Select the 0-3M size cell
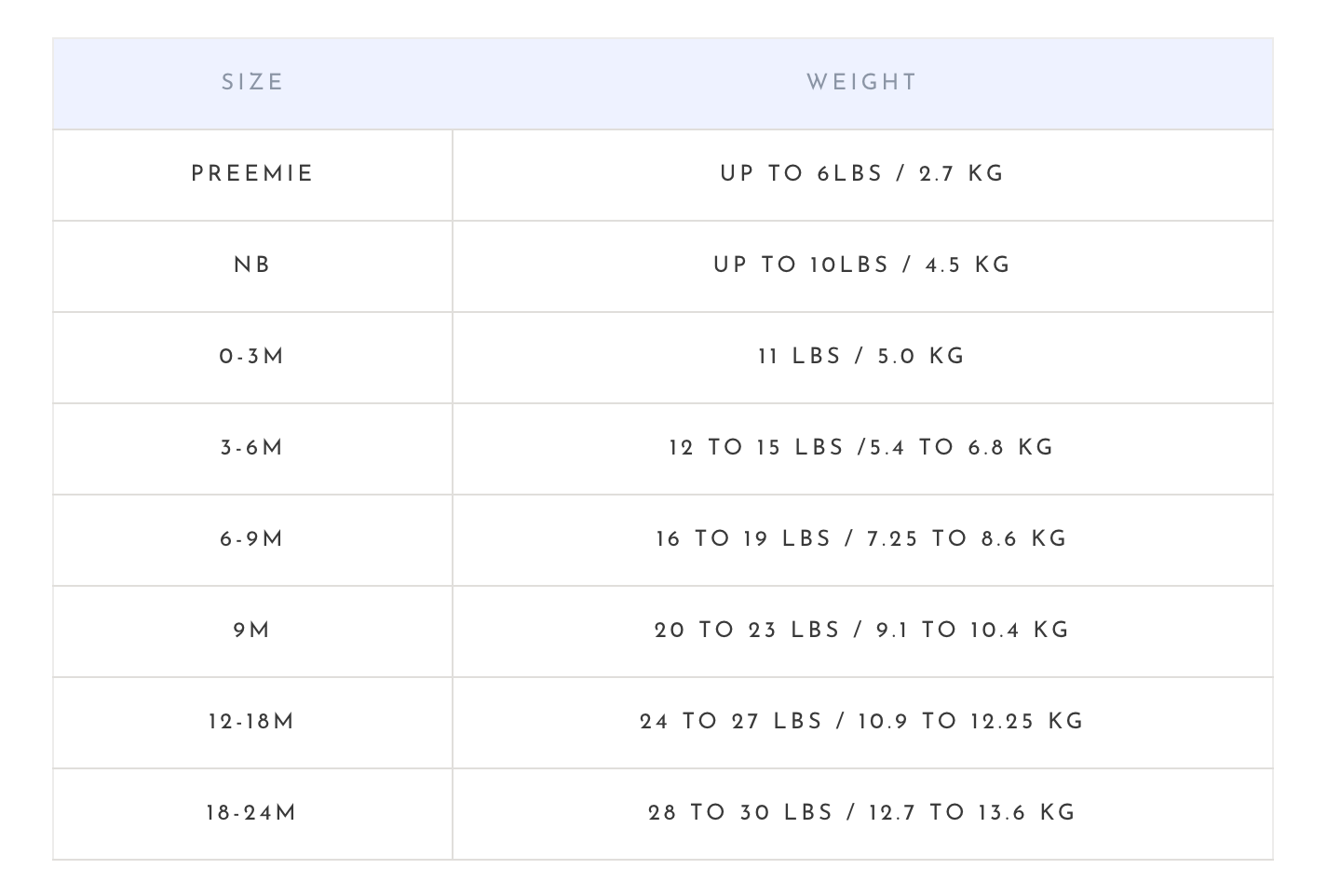The image size is (1327, 896). pos(252,358)
